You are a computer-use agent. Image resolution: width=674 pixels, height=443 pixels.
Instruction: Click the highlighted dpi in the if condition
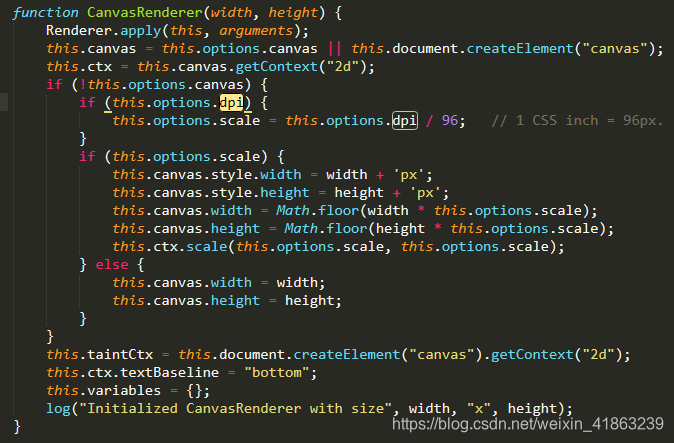point(231,102)
